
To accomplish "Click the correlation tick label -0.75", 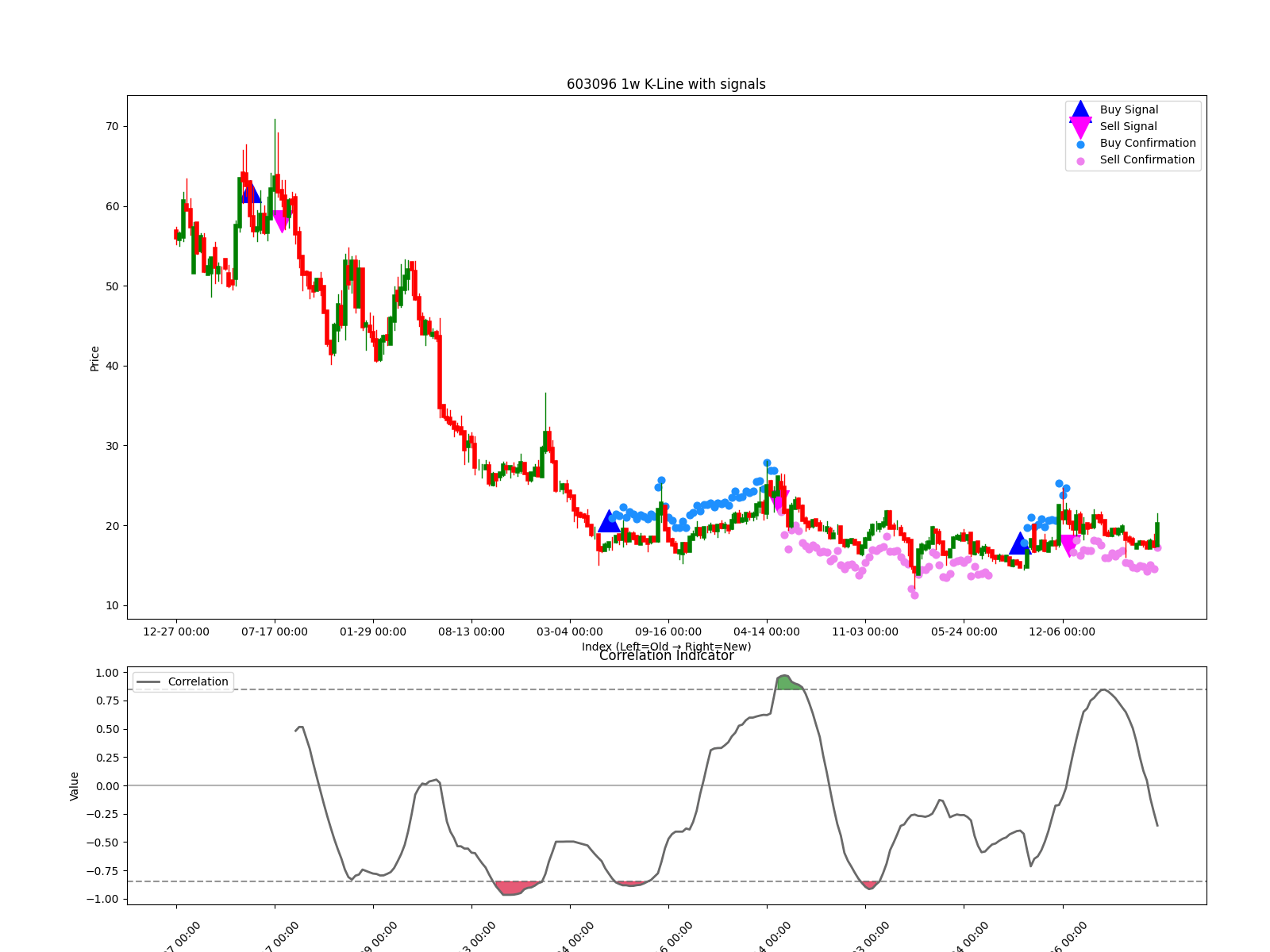I will pos(102,871).
